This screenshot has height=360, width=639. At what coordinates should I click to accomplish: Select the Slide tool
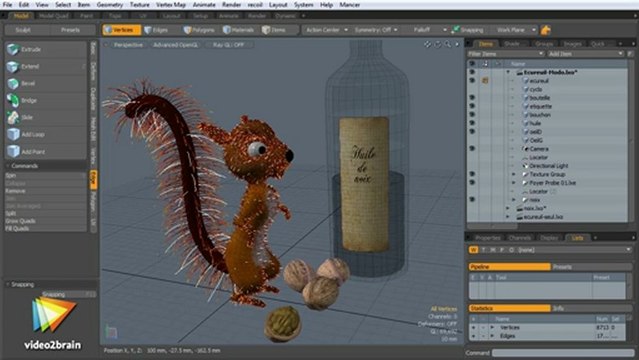click(46, 117)
